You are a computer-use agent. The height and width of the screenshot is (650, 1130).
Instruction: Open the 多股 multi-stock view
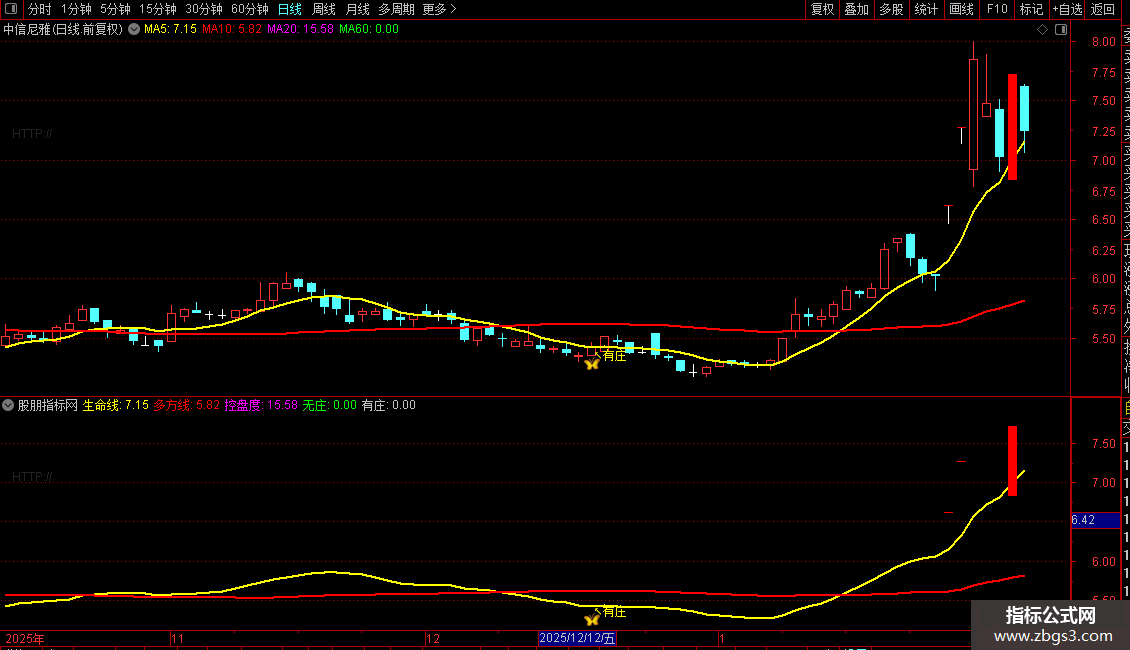891,9
